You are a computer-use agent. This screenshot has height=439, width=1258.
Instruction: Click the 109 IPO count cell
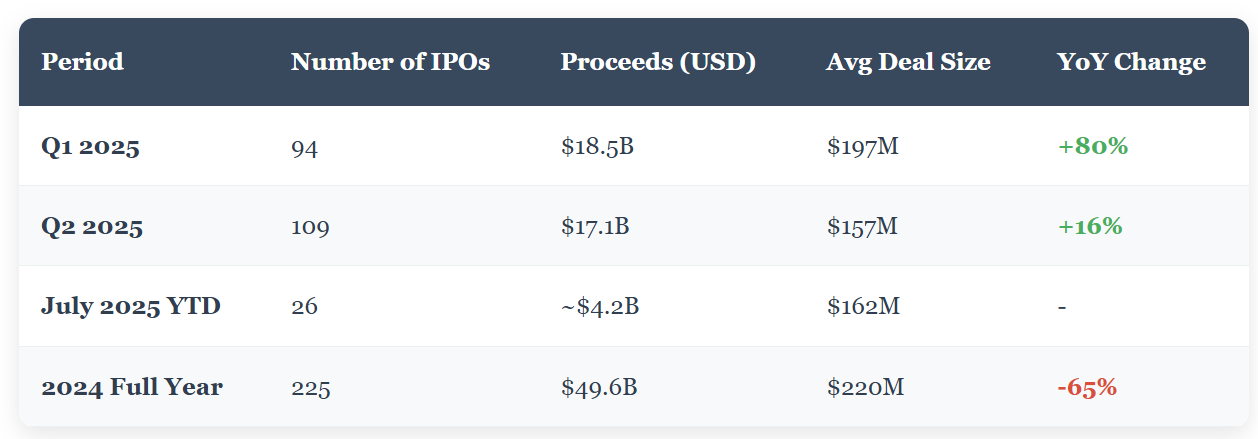click(x=310, y=227)
